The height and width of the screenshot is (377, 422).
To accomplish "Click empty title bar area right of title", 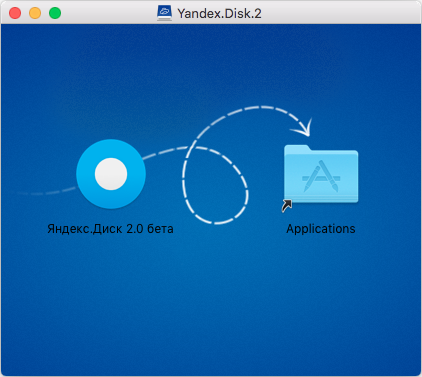I will [340, 13].
